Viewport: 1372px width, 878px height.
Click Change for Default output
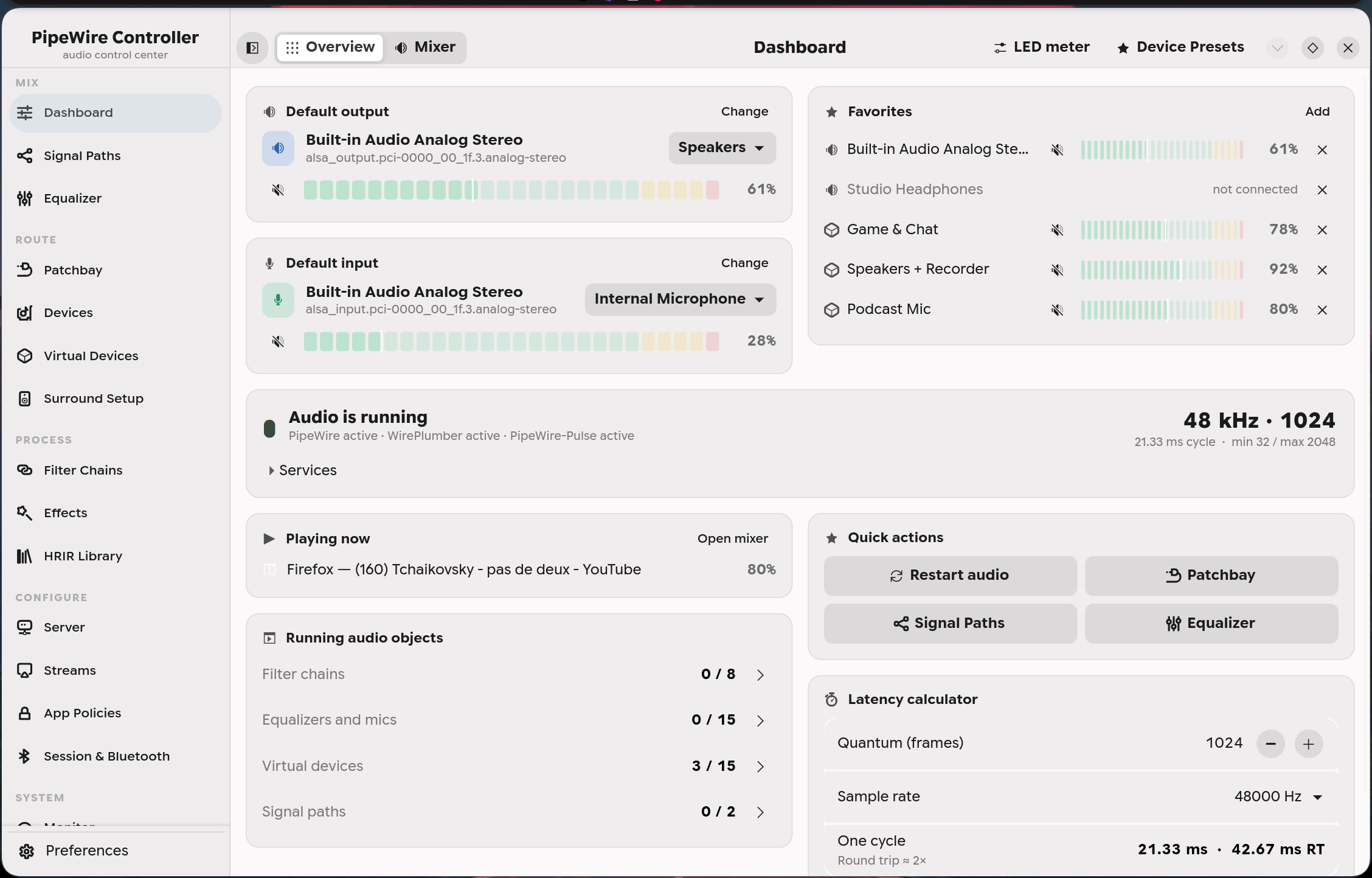pos(744,112)
